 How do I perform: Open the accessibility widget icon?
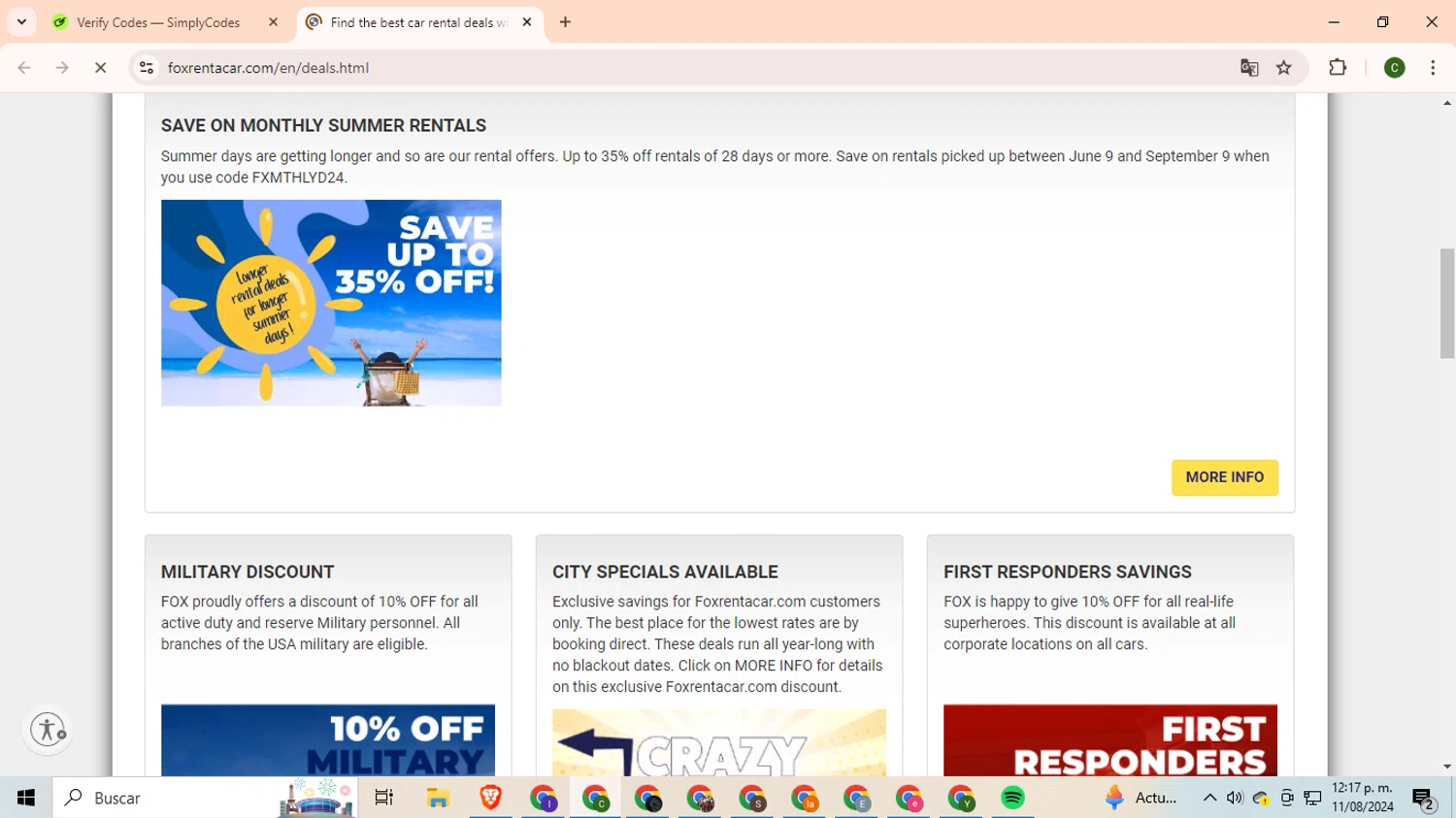click(48, 729)
